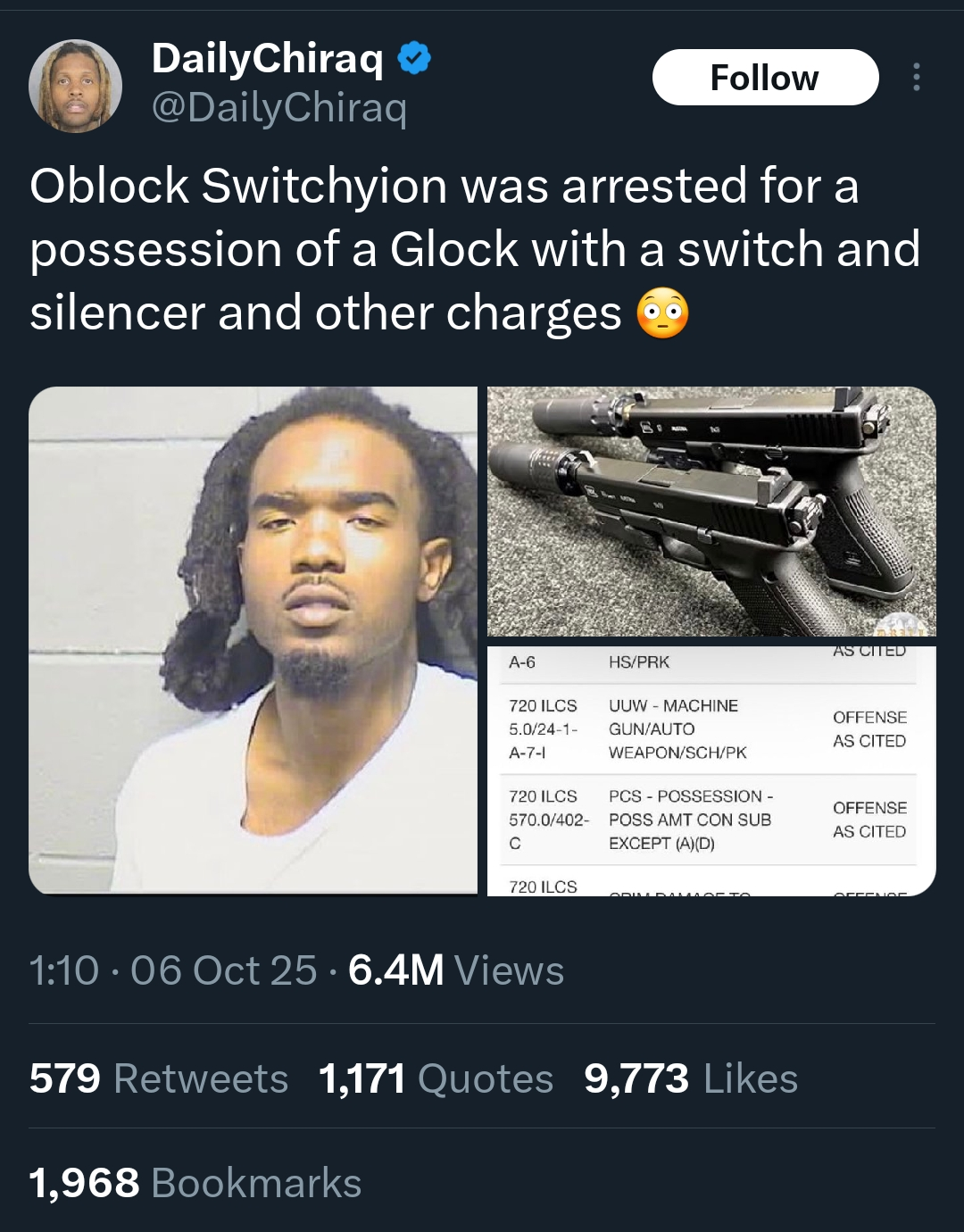964x1232 pixels.
Task: Open the DailyChiraq profile avatar
Action: [76, 86]
